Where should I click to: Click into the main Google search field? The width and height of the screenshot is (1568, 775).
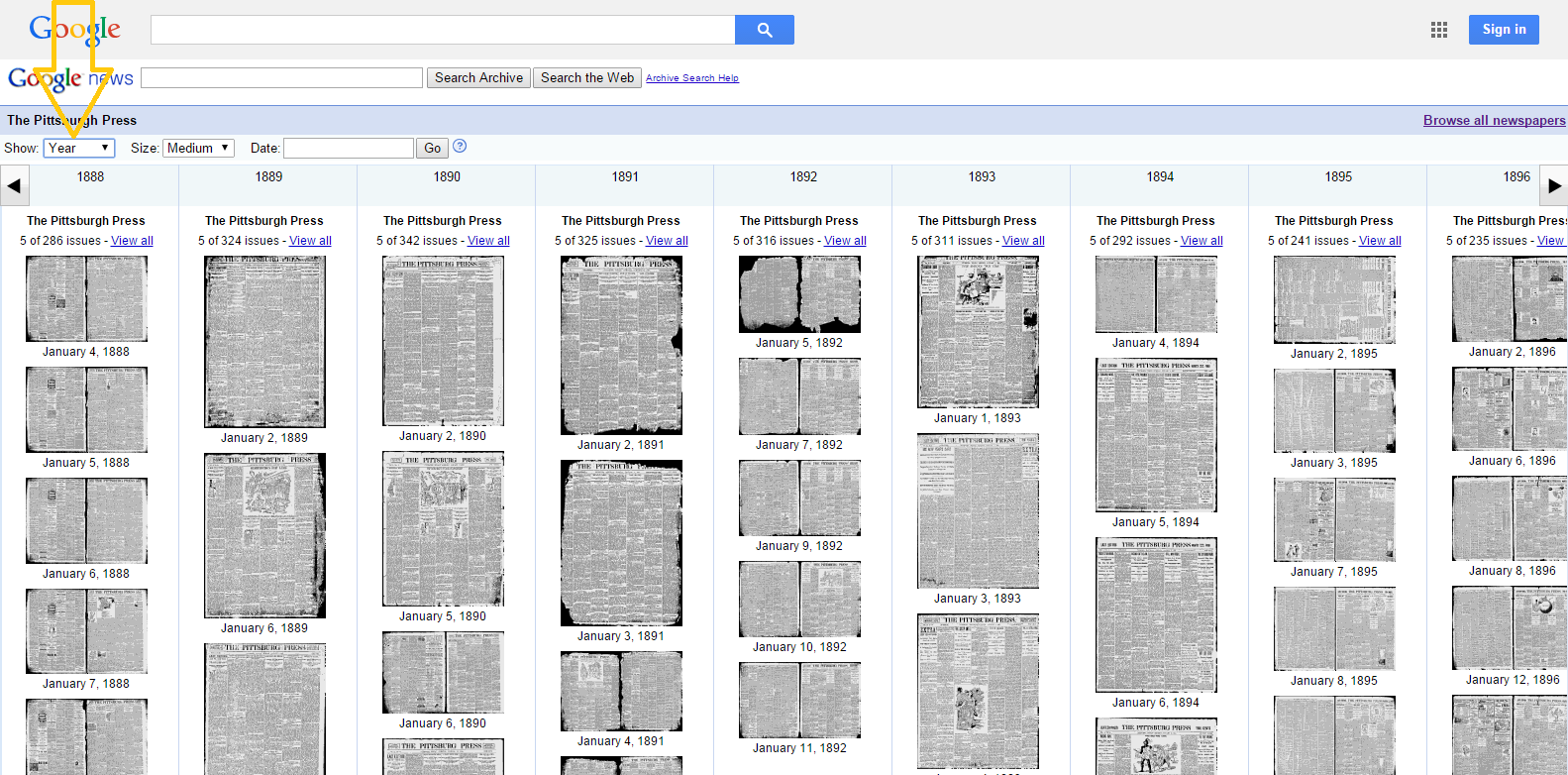[443, 30]
